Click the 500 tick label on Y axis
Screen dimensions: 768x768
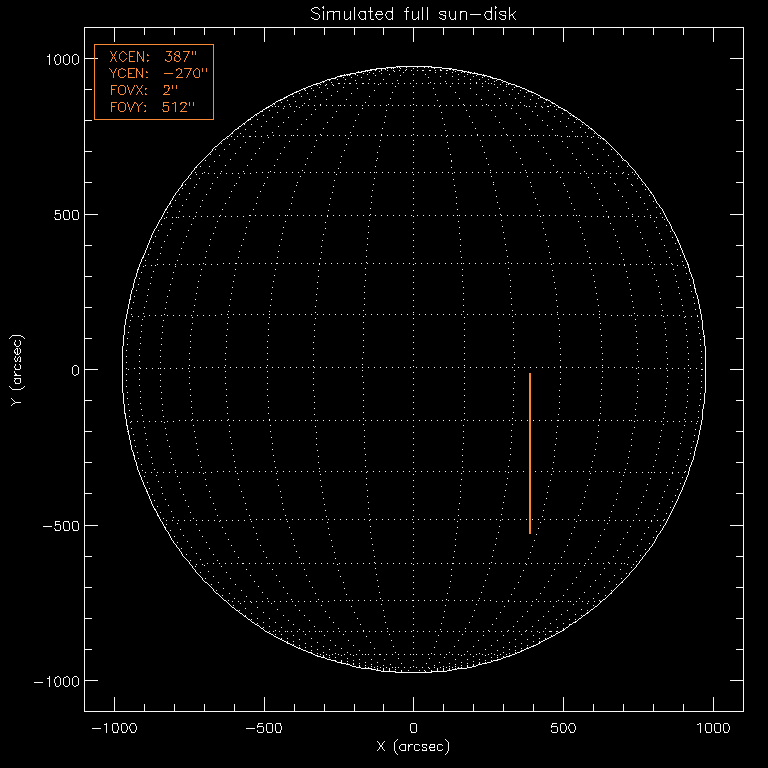click(x=71, y=215)
